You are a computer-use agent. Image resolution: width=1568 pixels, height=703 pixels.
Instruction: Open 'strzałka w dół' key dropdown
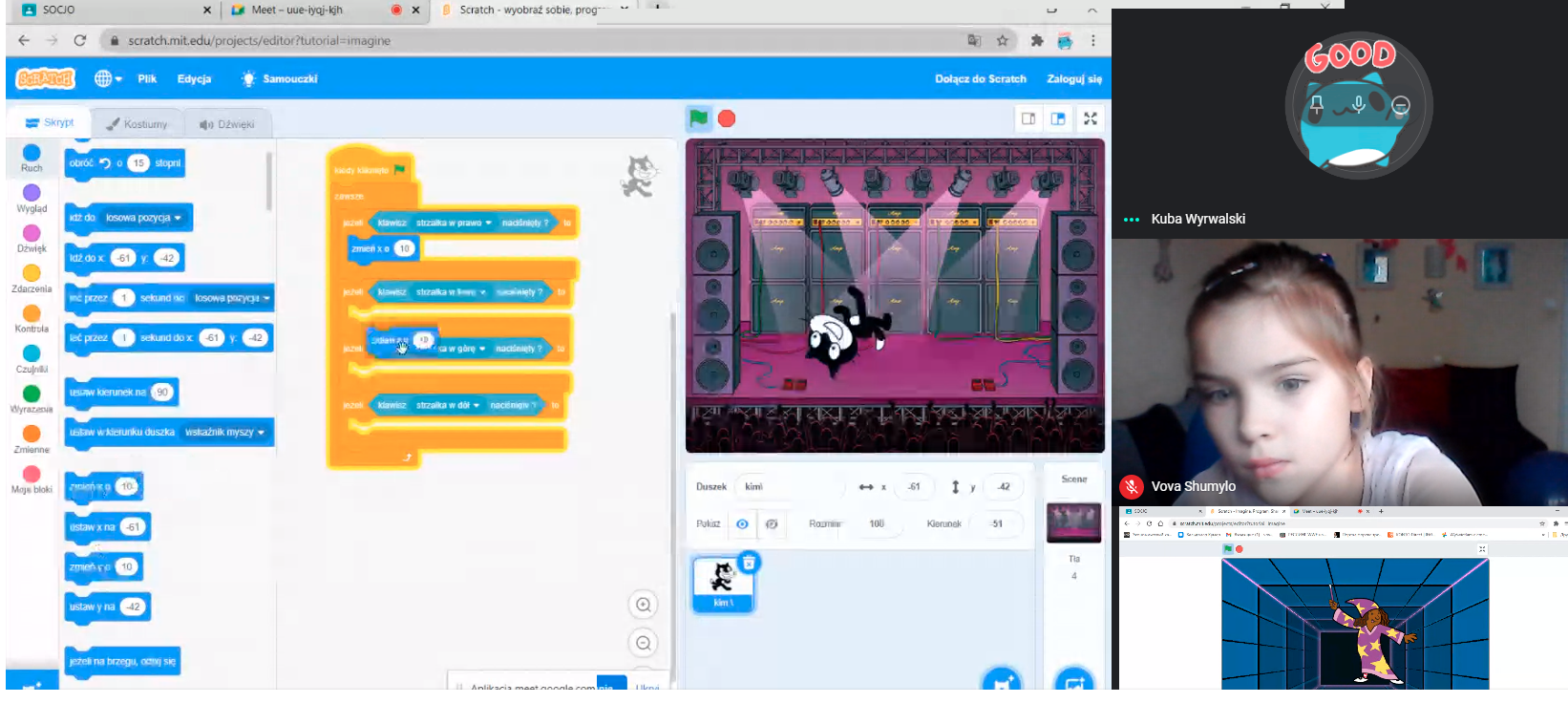[448, 405]
